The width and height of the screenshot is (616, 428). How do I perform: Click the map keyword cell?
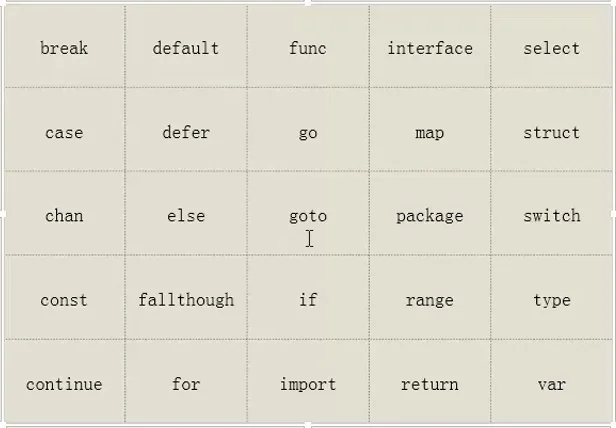tap(430, 129)
